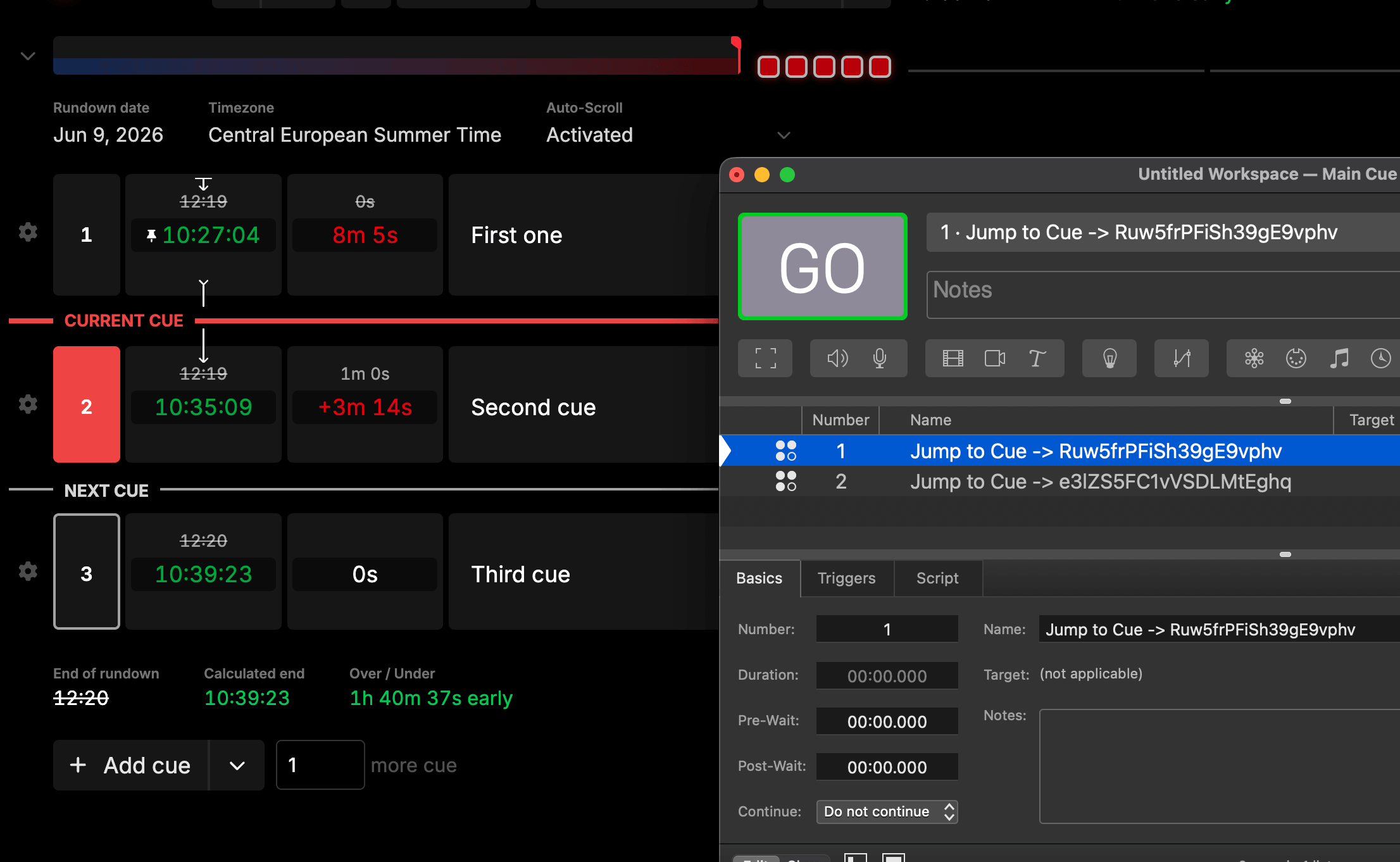Add a Network cue with snowflake-like icon
1400x862 pixels.
pyautogui.click(x=1254, y=358)
